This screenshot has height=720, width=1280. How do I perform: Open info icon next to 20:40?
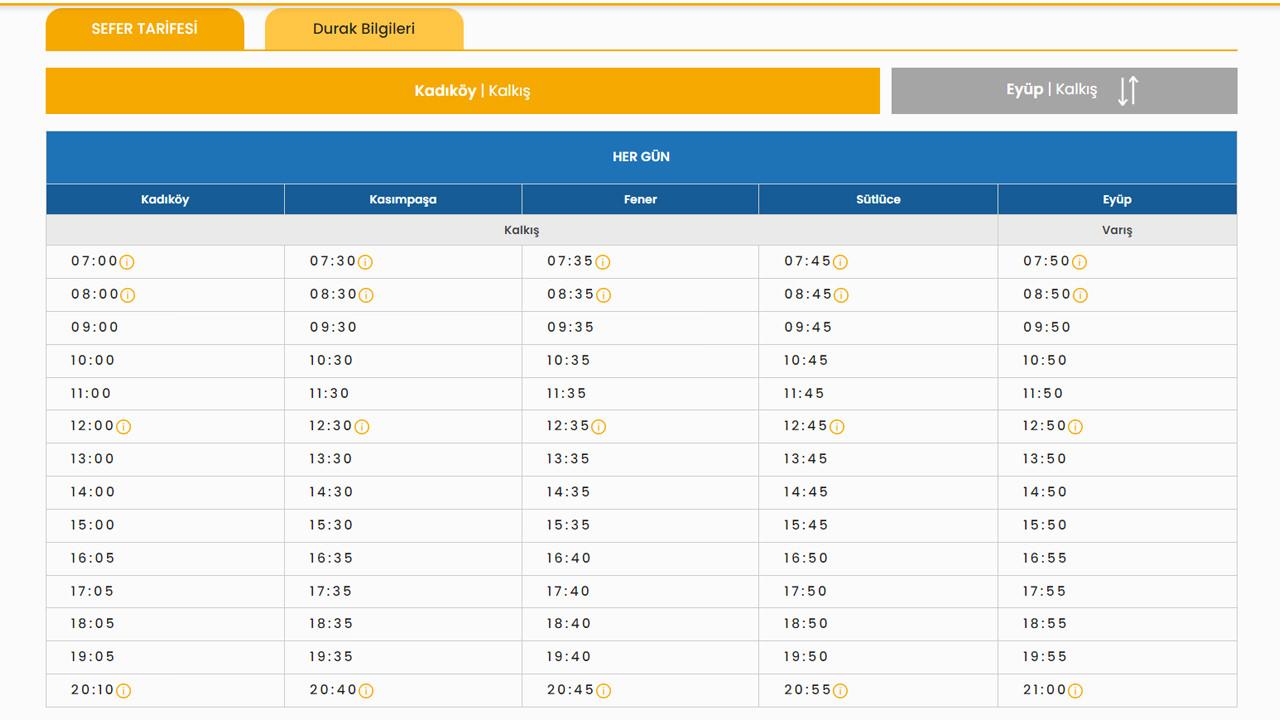tap(366, 691)
